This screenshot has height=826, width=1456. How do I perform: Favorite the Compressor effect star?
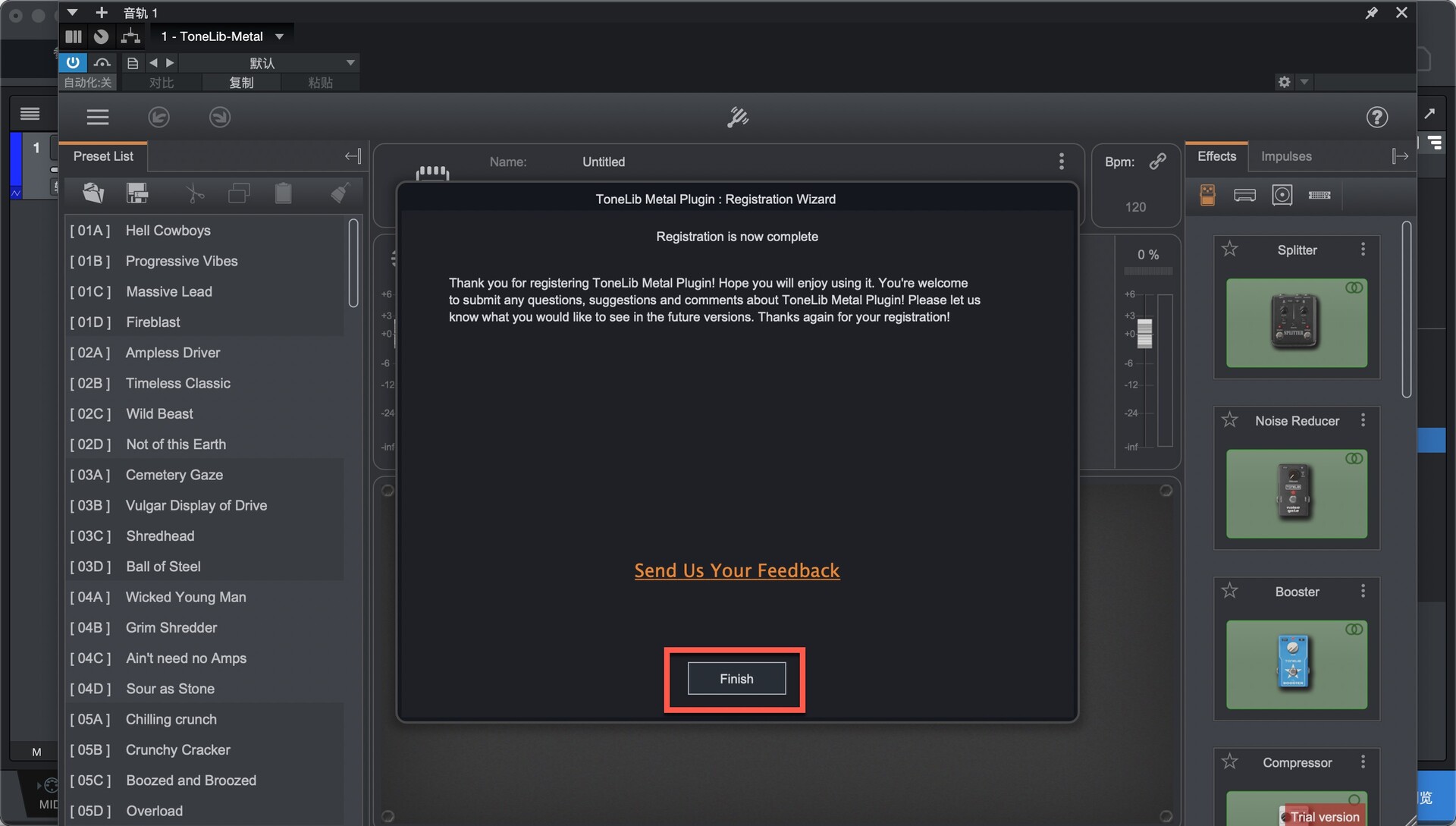(1229, 761)
